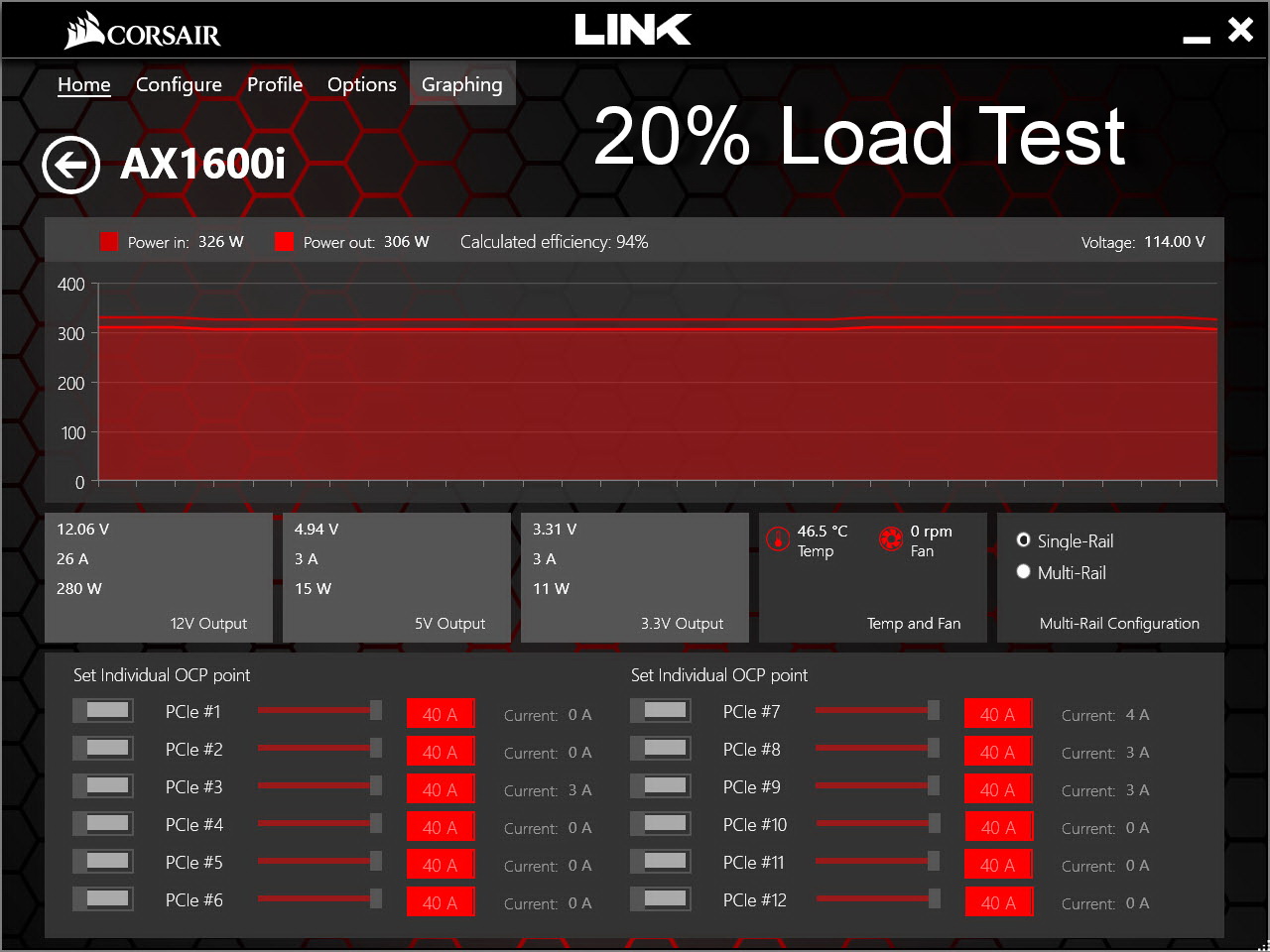The image size is (1270, 952).
Task: Toggle the PCIe #1 OCP switch
Action: click(103, 711)
